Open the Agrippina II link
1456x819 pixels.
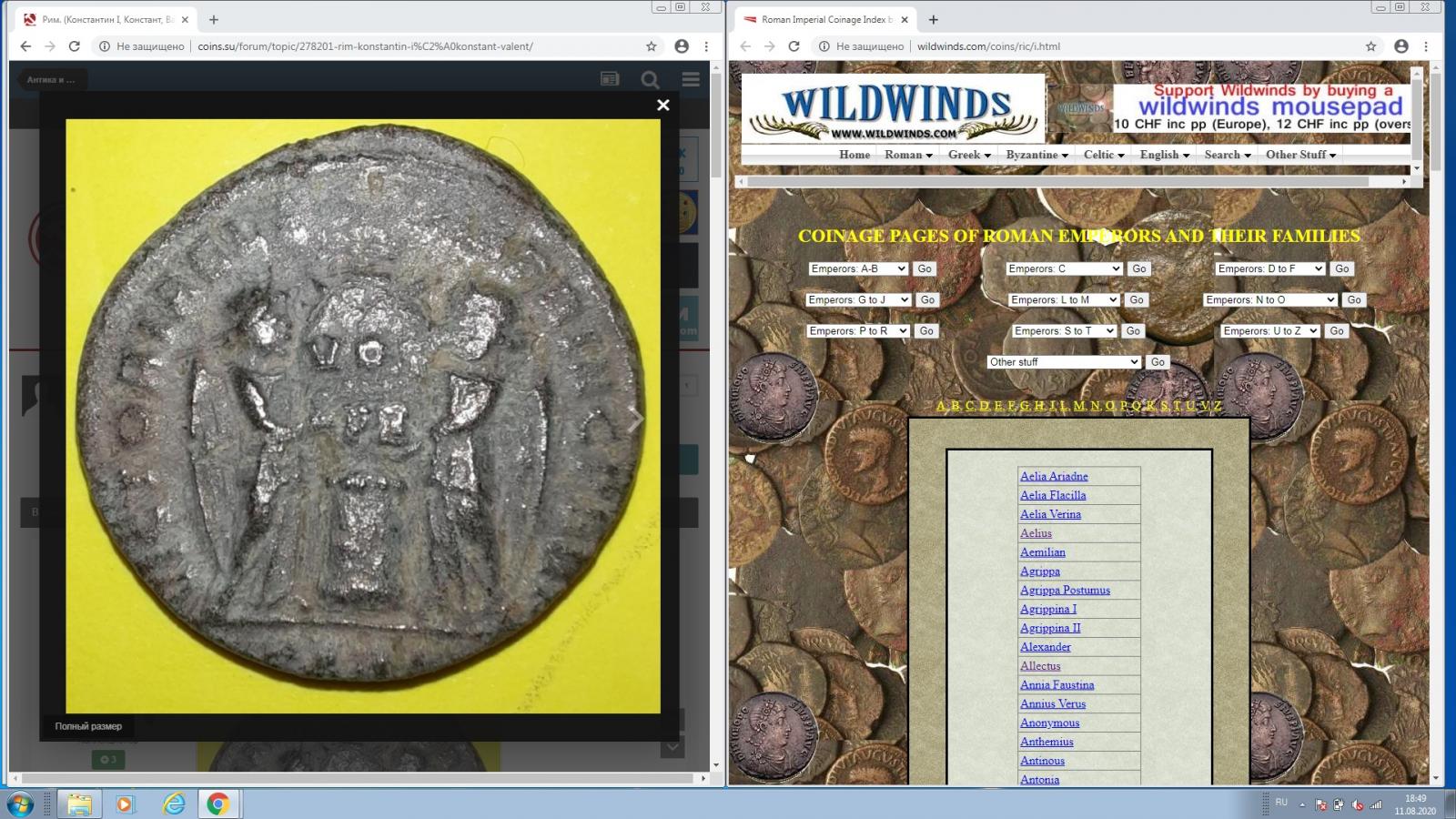pyautogui.click(x=1050, y=628)
